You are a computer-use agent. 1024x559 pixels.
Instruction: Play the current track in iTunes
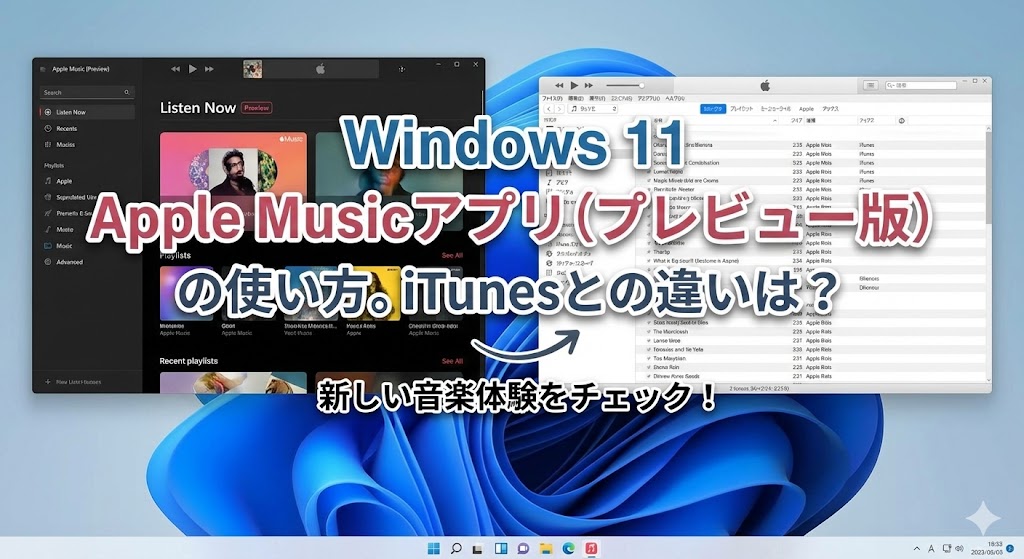[574, 85]
